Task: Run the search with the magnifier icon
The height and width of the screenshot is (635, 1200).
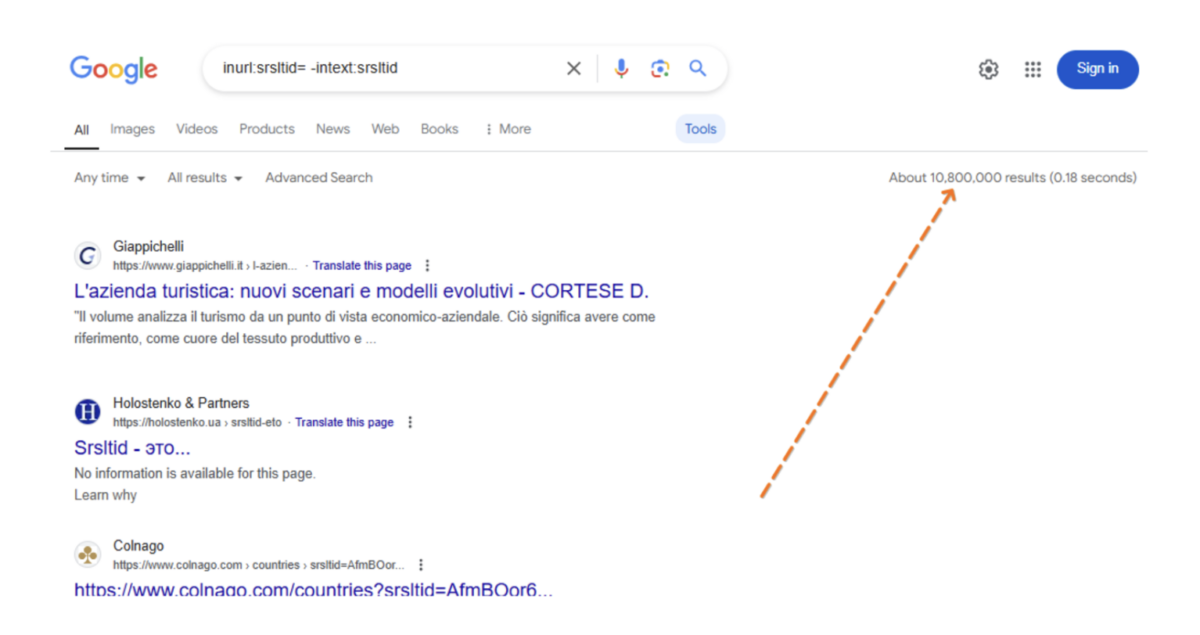Action: tap(697, 68)
